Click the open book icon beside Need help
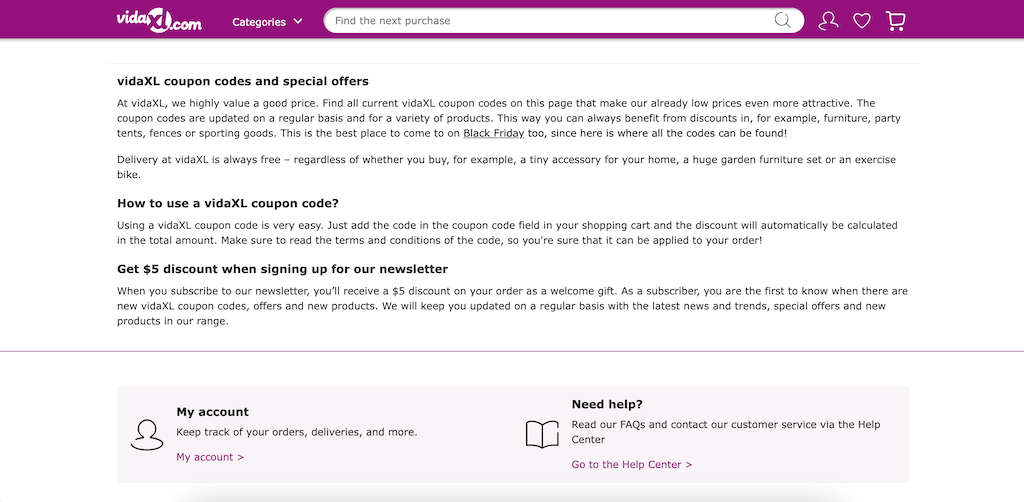The image size is (1024, 502). pos(542,434)
